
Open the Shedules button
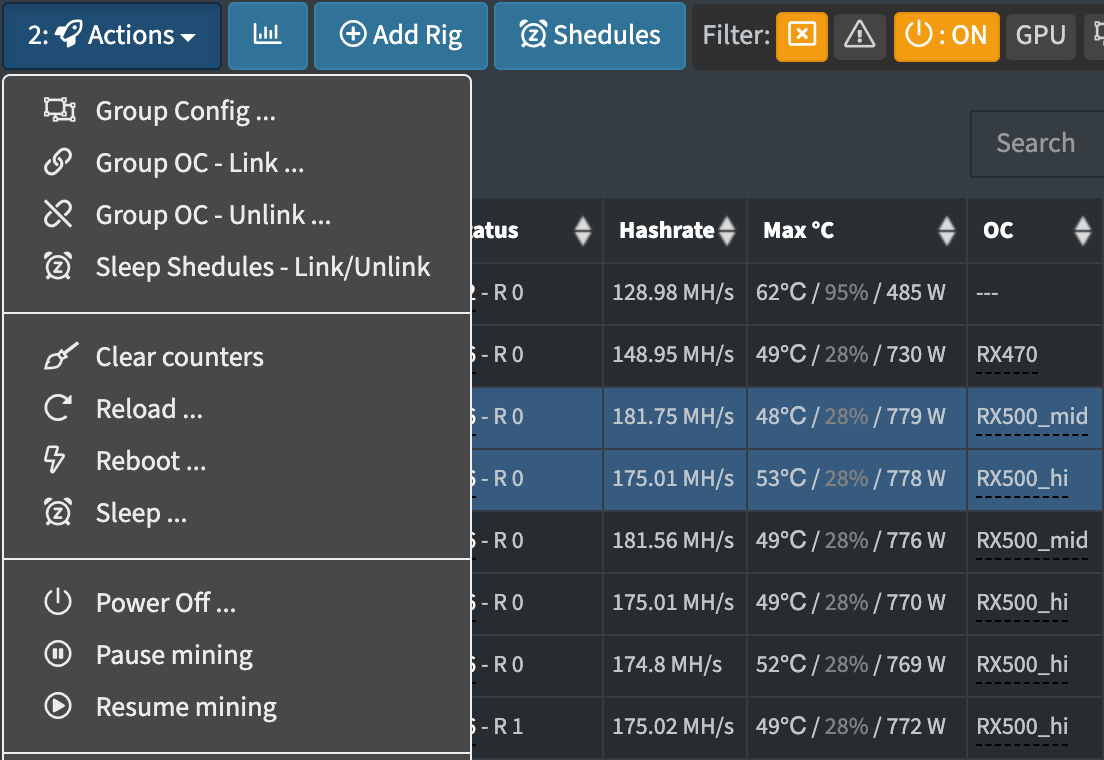coord(590,35)
